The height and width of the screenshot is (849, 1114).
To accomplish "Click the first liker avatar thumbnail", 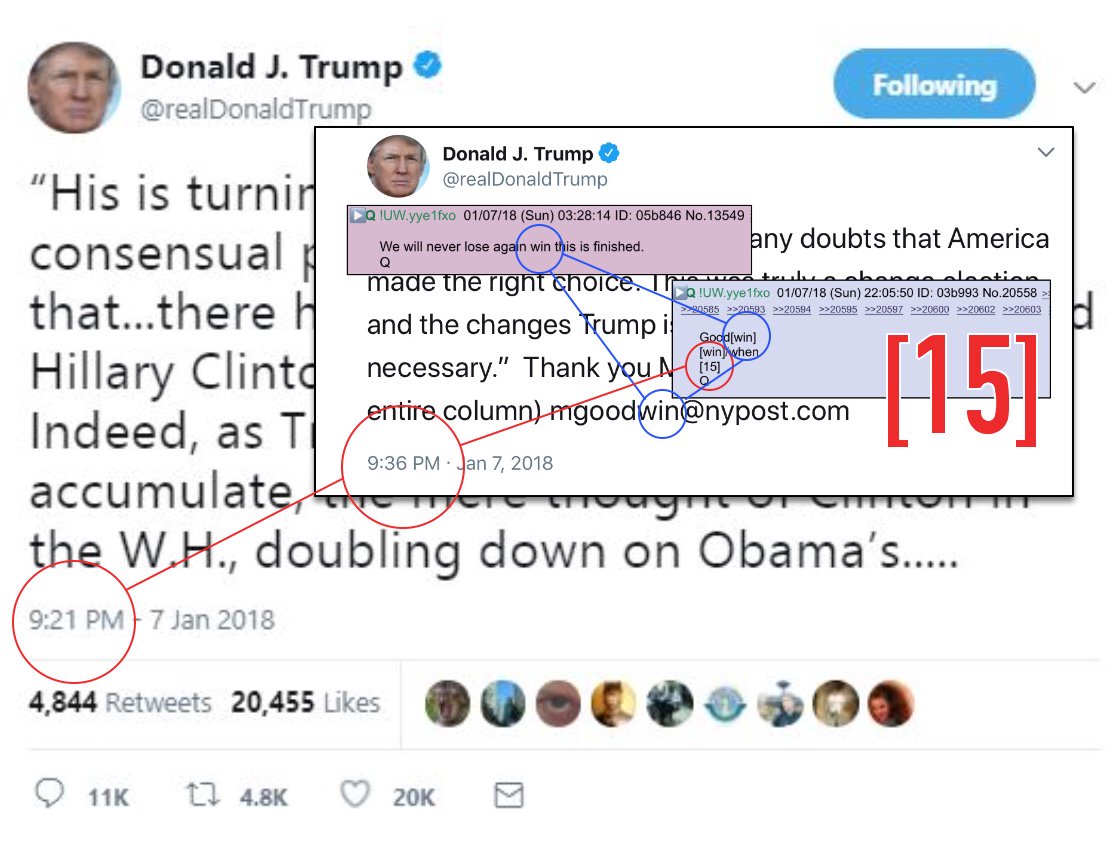I will tap(448, 703).
